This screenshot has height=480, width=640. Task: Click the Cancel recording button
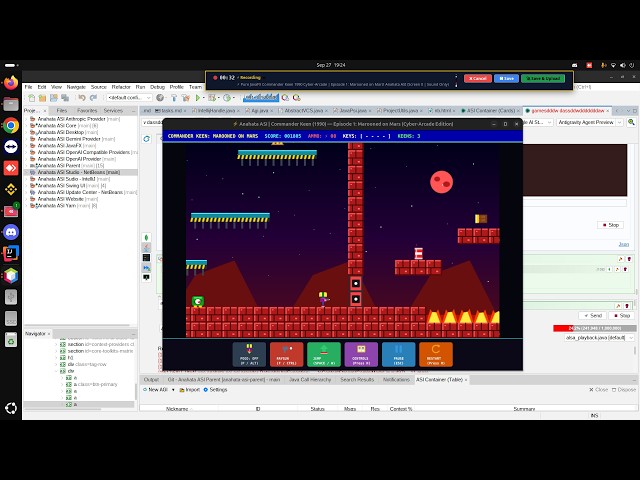pos(478,78)
